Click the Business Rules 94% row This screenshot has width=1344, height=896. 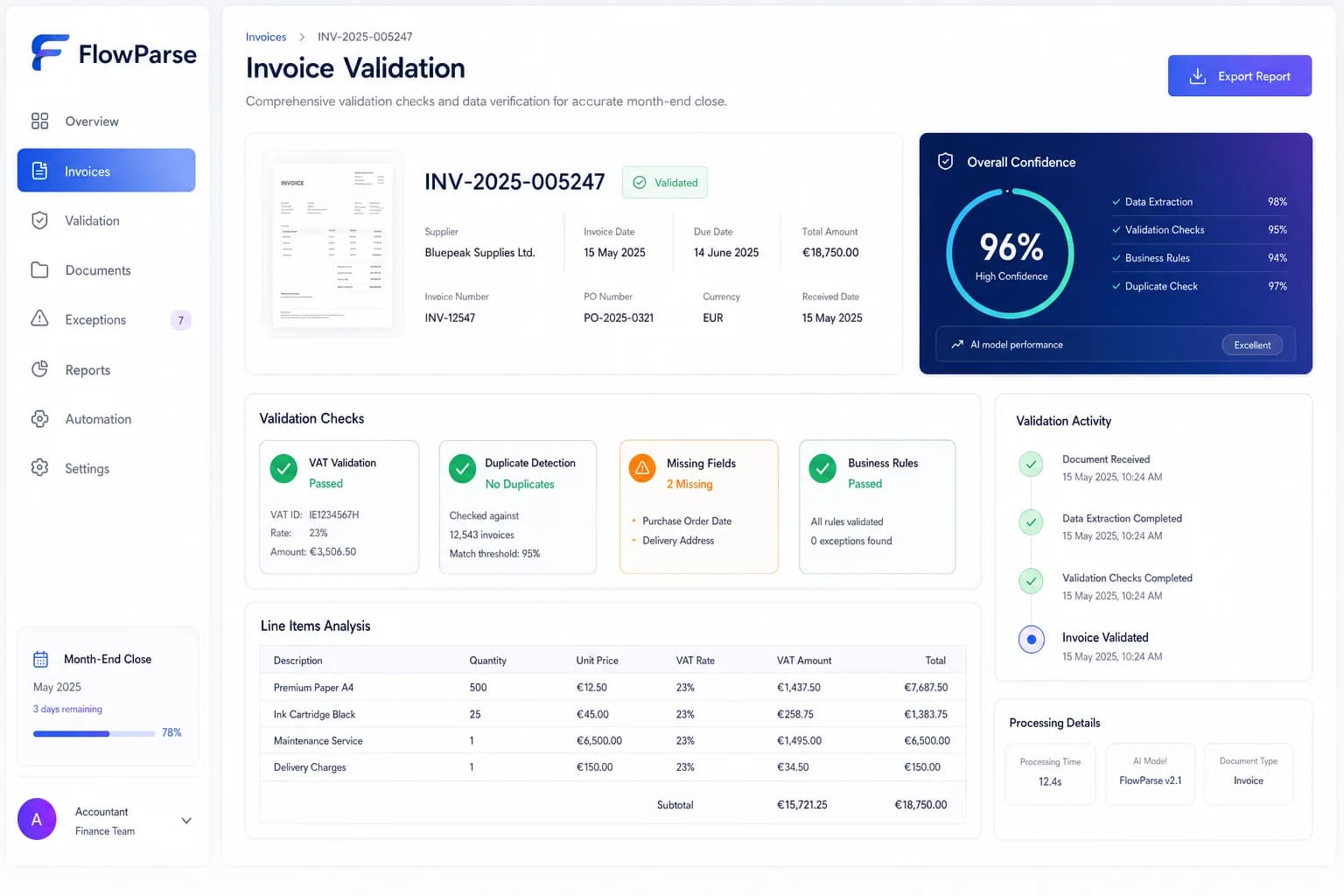pyautogui.click(x=1200, y=257)
